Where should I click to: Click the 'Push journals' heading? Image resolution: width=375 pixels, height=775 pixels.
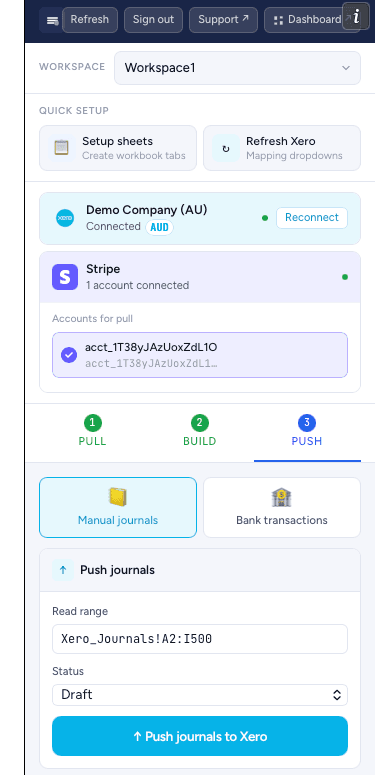(117, 570)
